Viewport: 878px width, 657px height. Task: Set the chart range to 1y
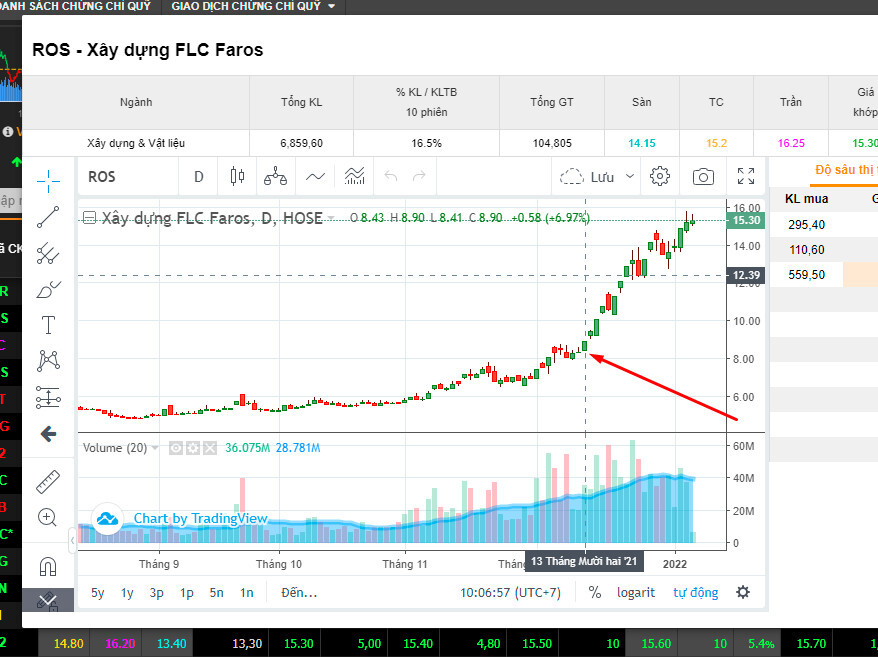(127, 592)
